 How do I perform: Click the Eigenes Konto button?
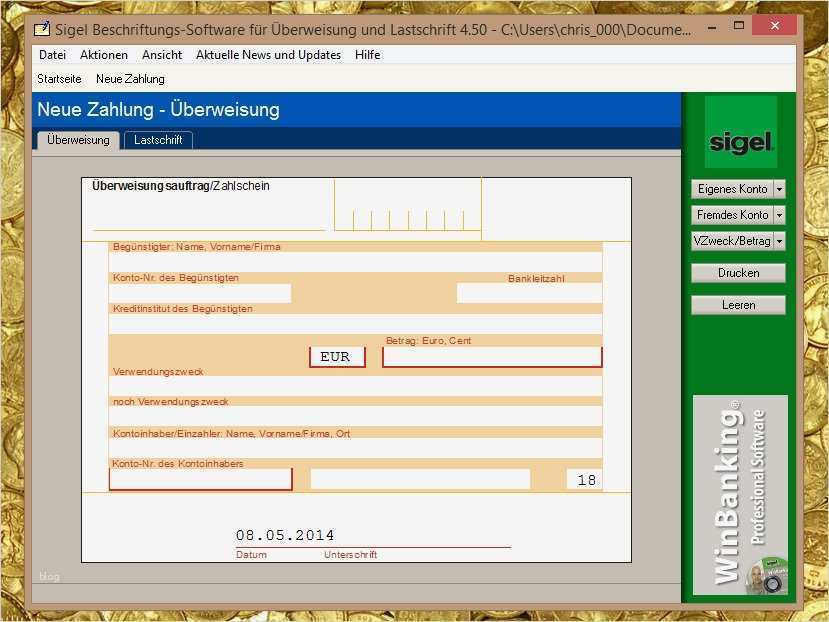point(732,189)
